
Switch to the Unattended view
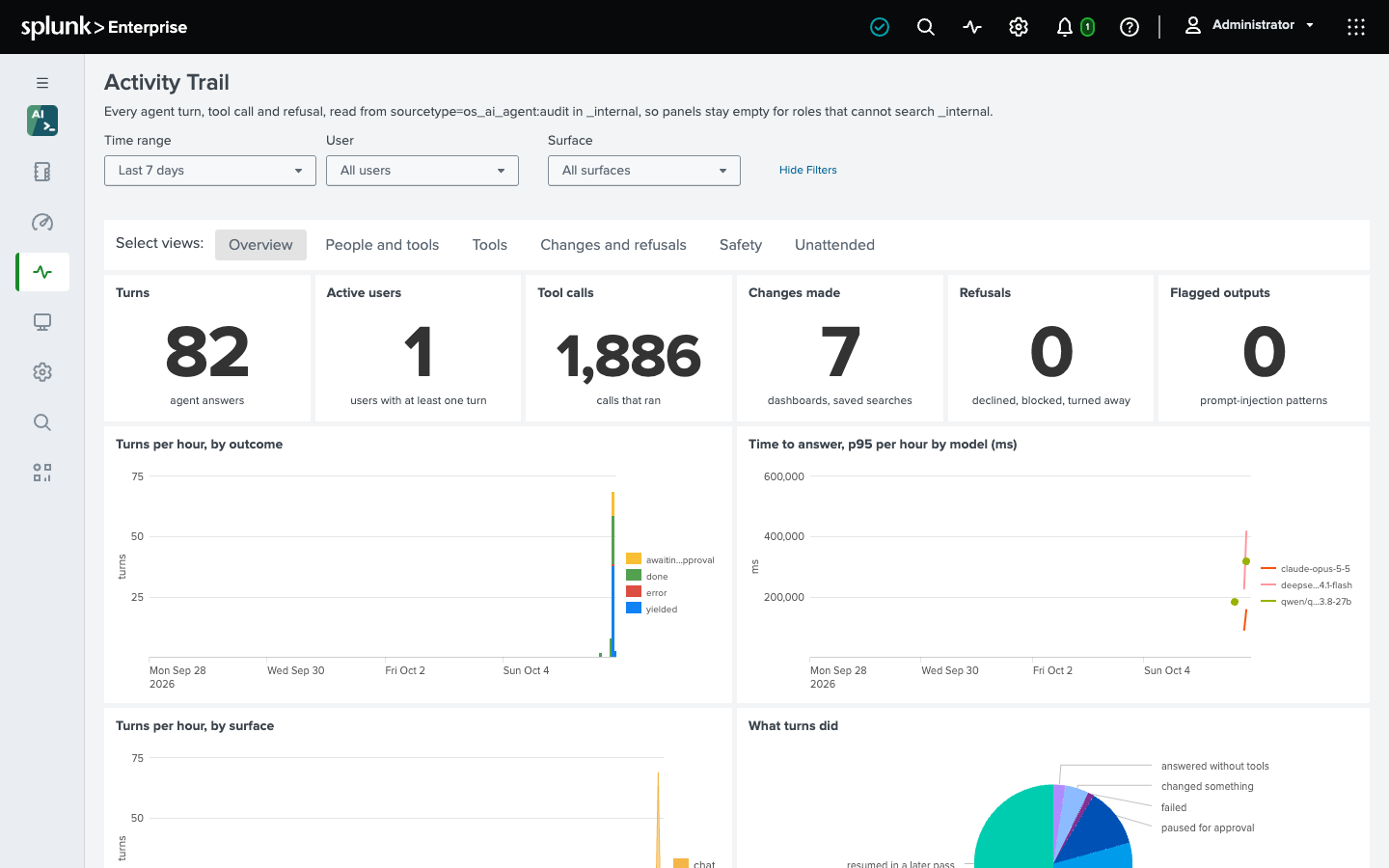pos(834,245)
